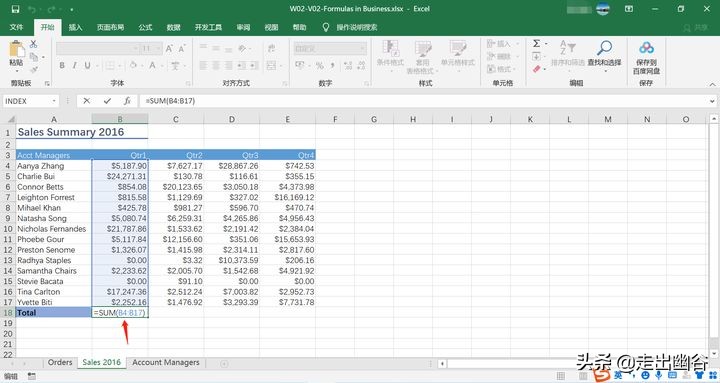
Task: Toggle Italic formatting button
Action: click(74, 66)
